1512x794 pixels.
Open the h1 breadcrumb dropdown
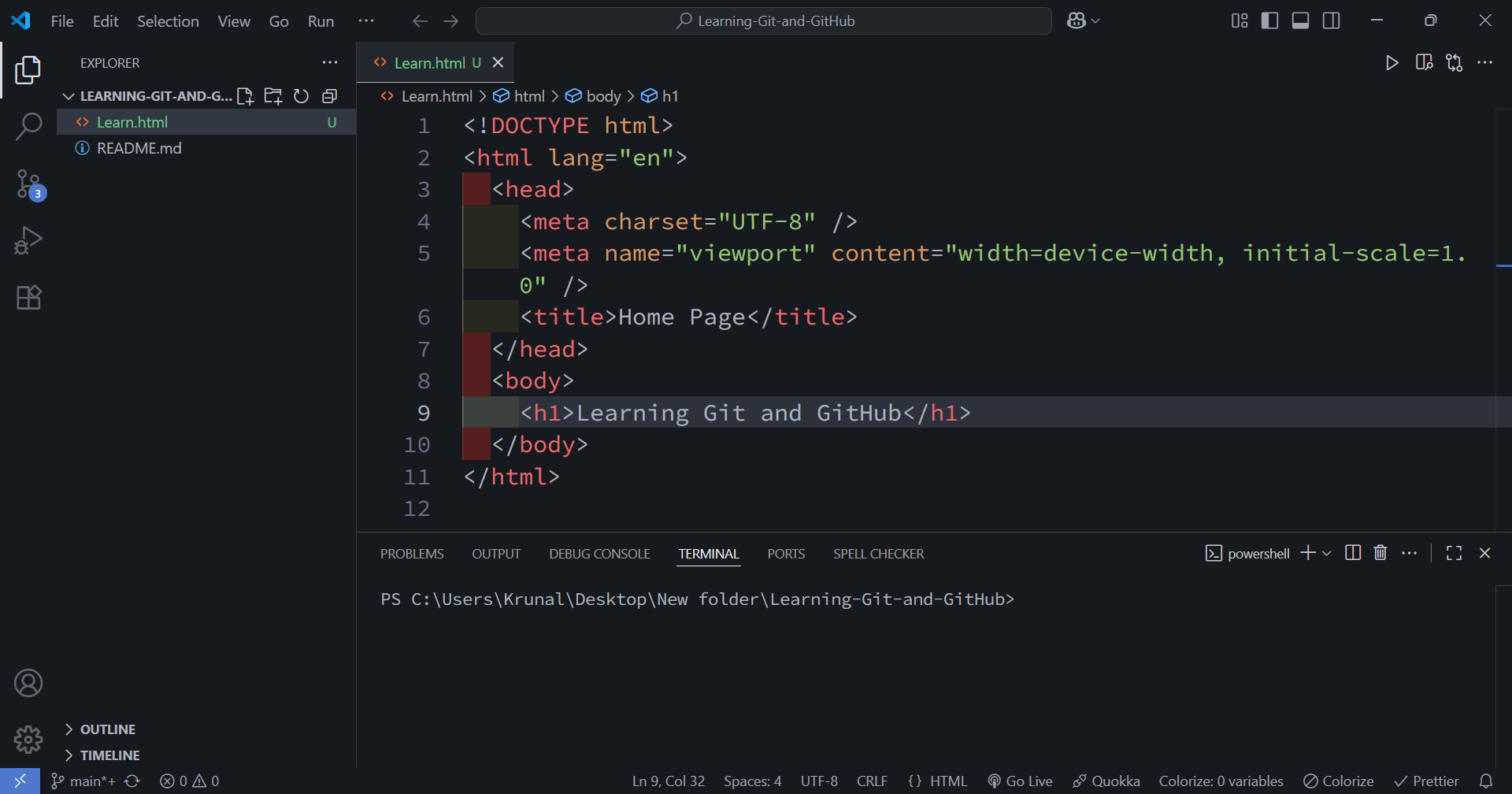(660, 96)
